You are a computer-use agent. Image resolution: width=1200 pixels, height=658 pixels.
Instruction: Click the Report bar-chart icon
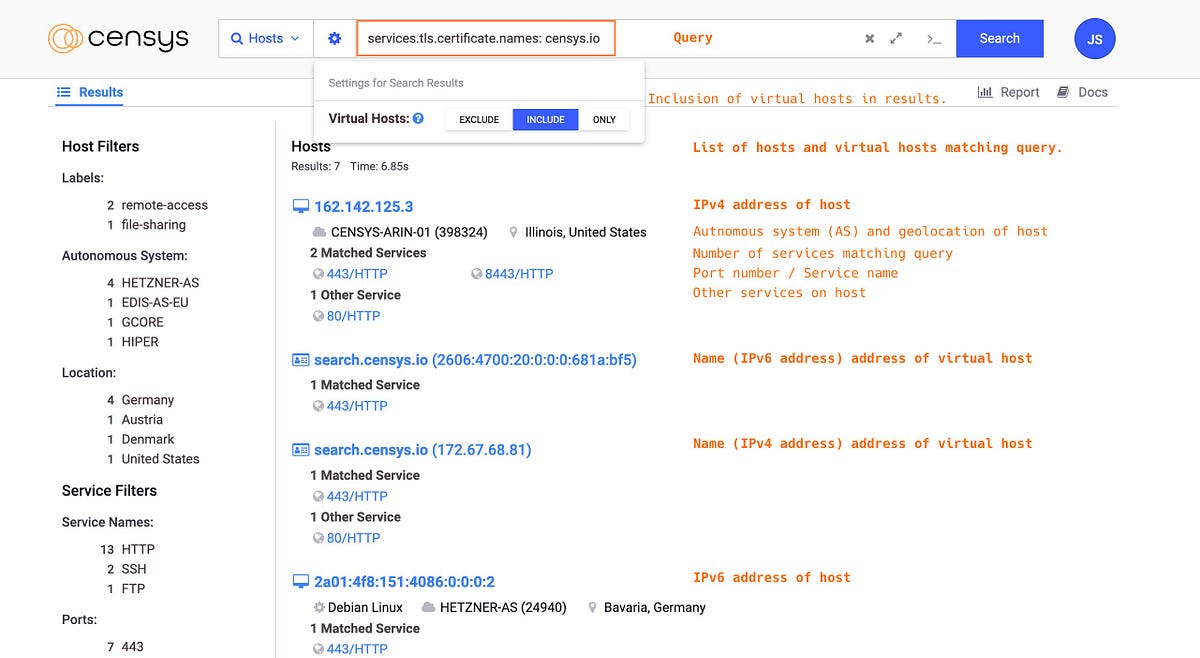[983, 92]
